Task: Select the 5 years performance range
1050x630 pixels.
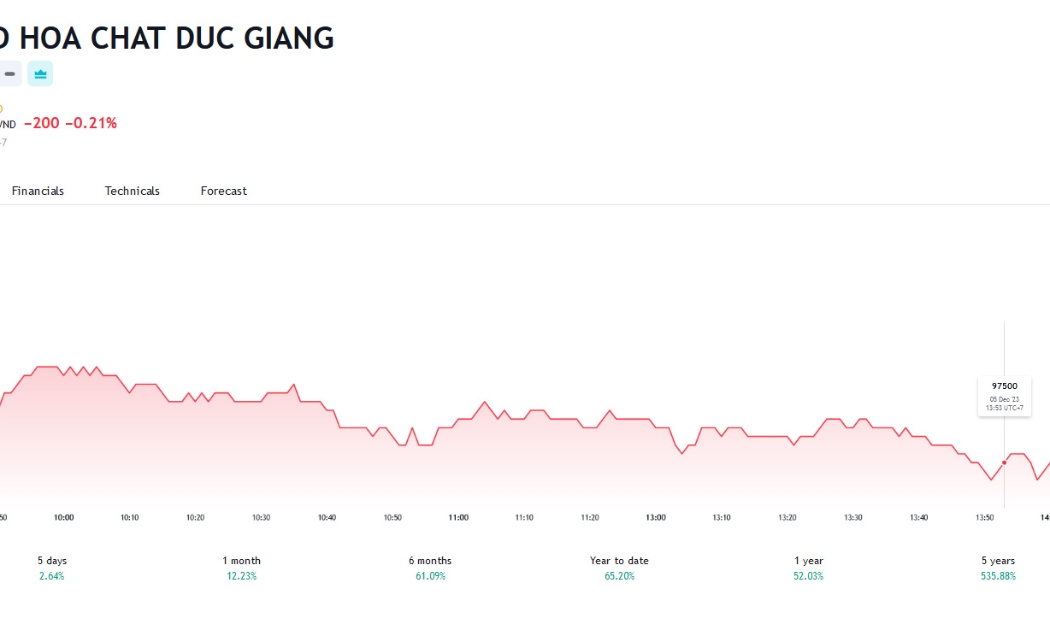Action: [x=998, y=568]
